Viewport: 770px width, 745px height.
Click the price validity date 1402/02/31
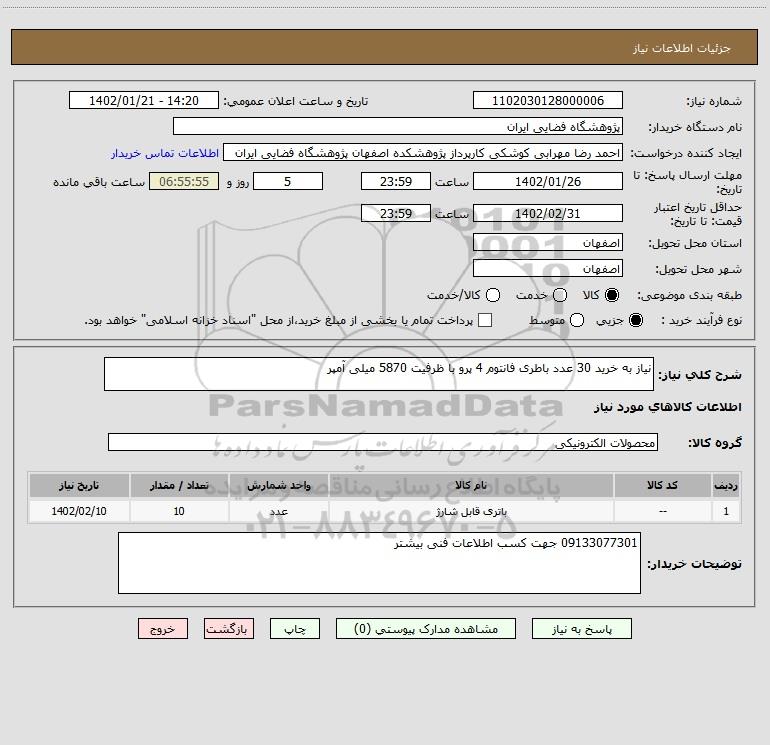point(548,213)
